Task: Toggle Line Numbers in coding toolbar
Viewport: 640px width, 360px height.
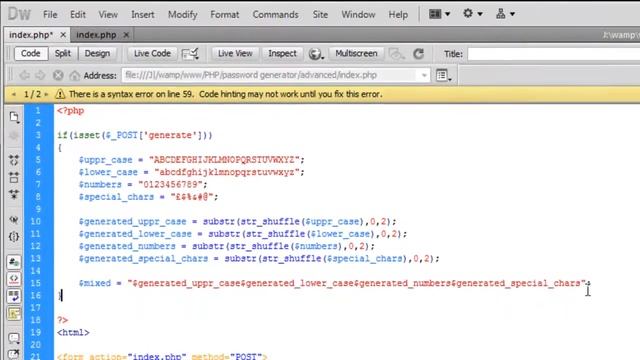Action: (x=14, y=262)
